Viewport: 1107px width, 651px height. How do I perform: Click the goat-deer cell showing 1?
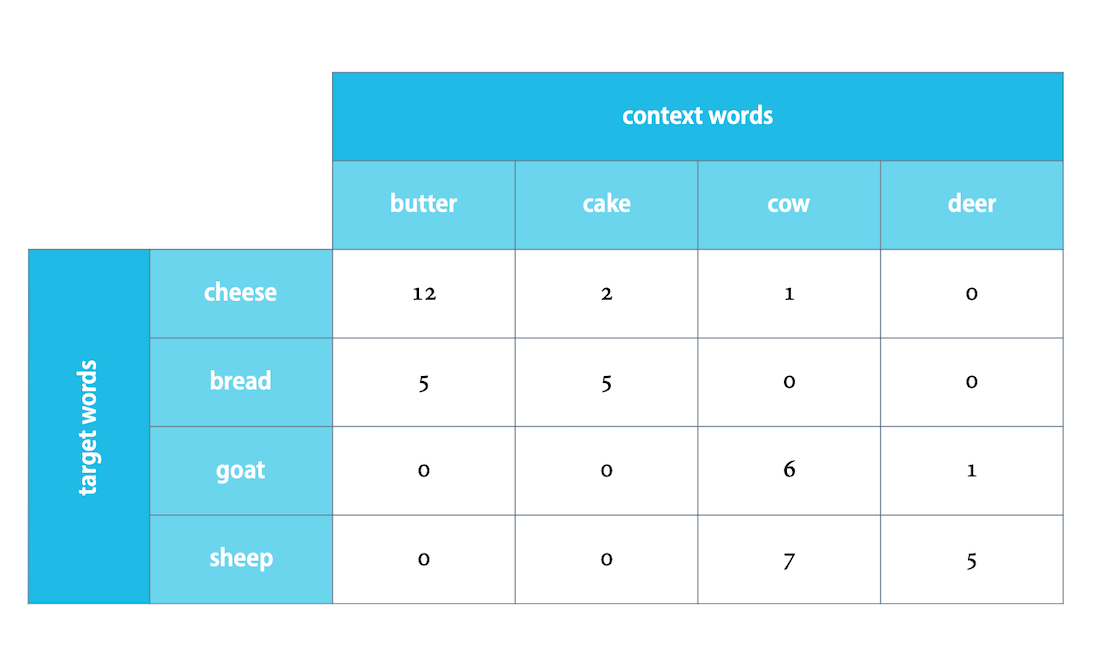[971, 471]
